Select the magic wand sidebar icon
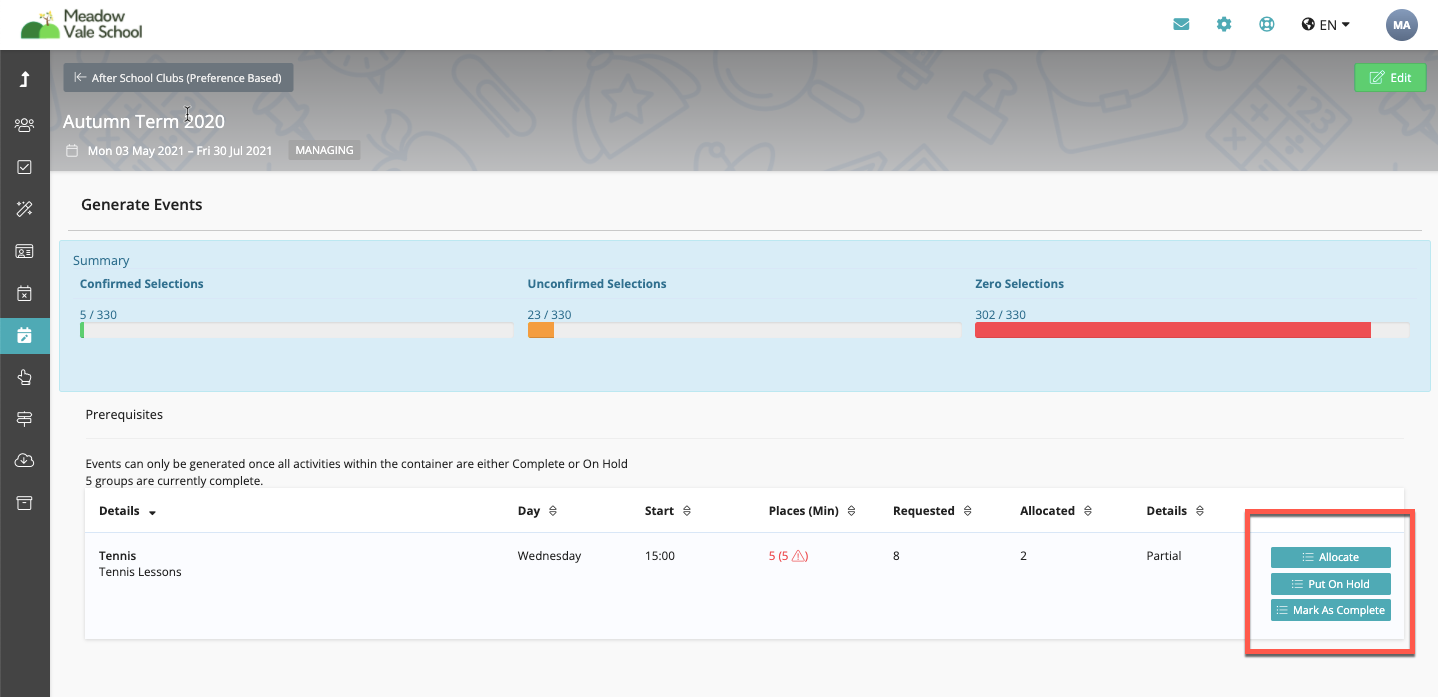The width and height of the screenshot is (1438, 697). tap(25, 209)
